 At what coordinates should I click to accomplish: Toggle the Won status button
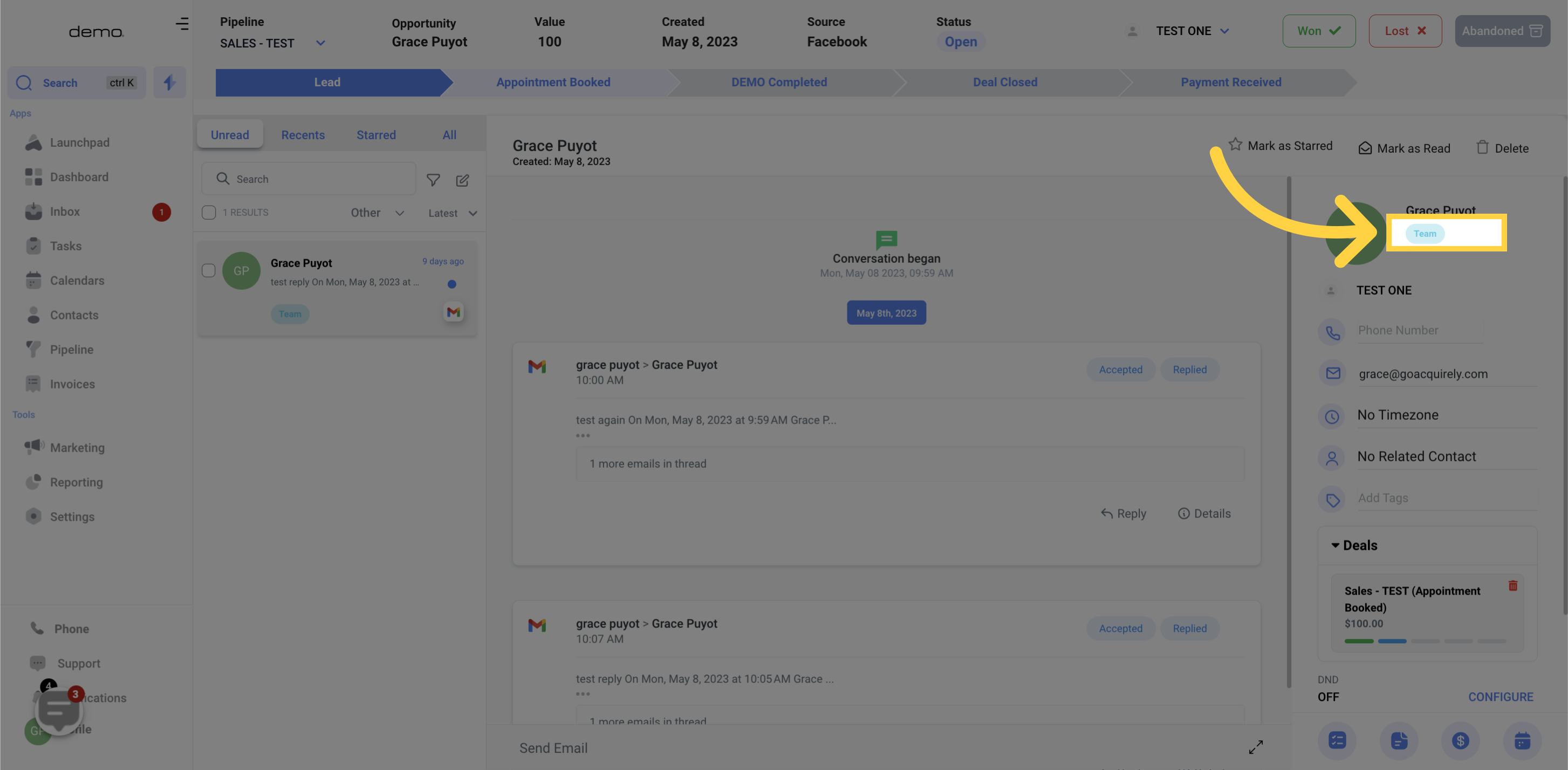1317,31
